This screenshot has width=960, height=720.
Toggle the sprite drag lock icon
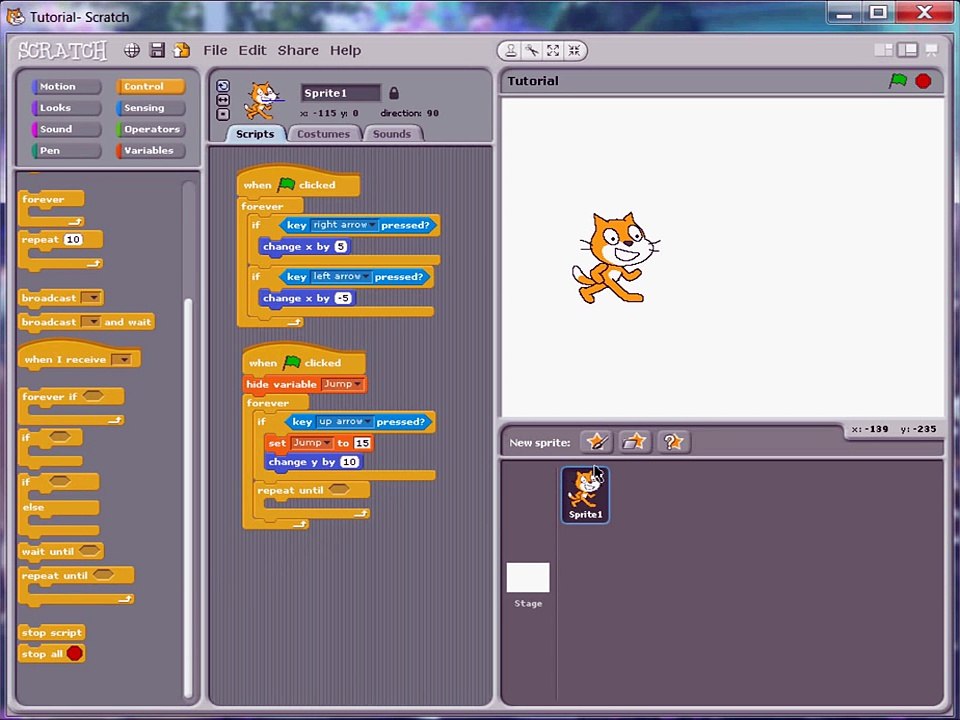(x=394, y=93)
